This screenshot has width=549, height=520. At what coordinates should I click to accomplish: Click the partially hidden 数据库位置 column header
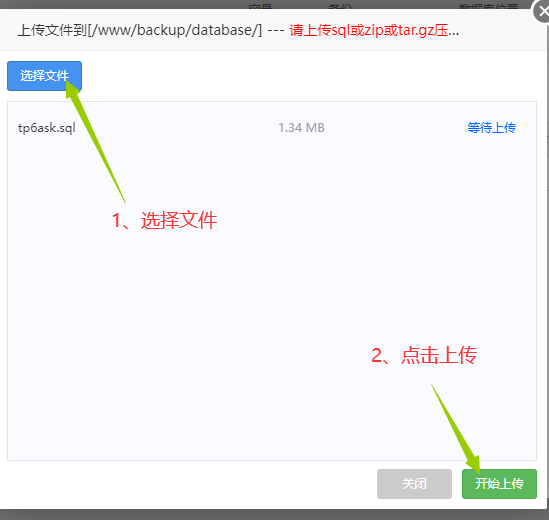488,6
